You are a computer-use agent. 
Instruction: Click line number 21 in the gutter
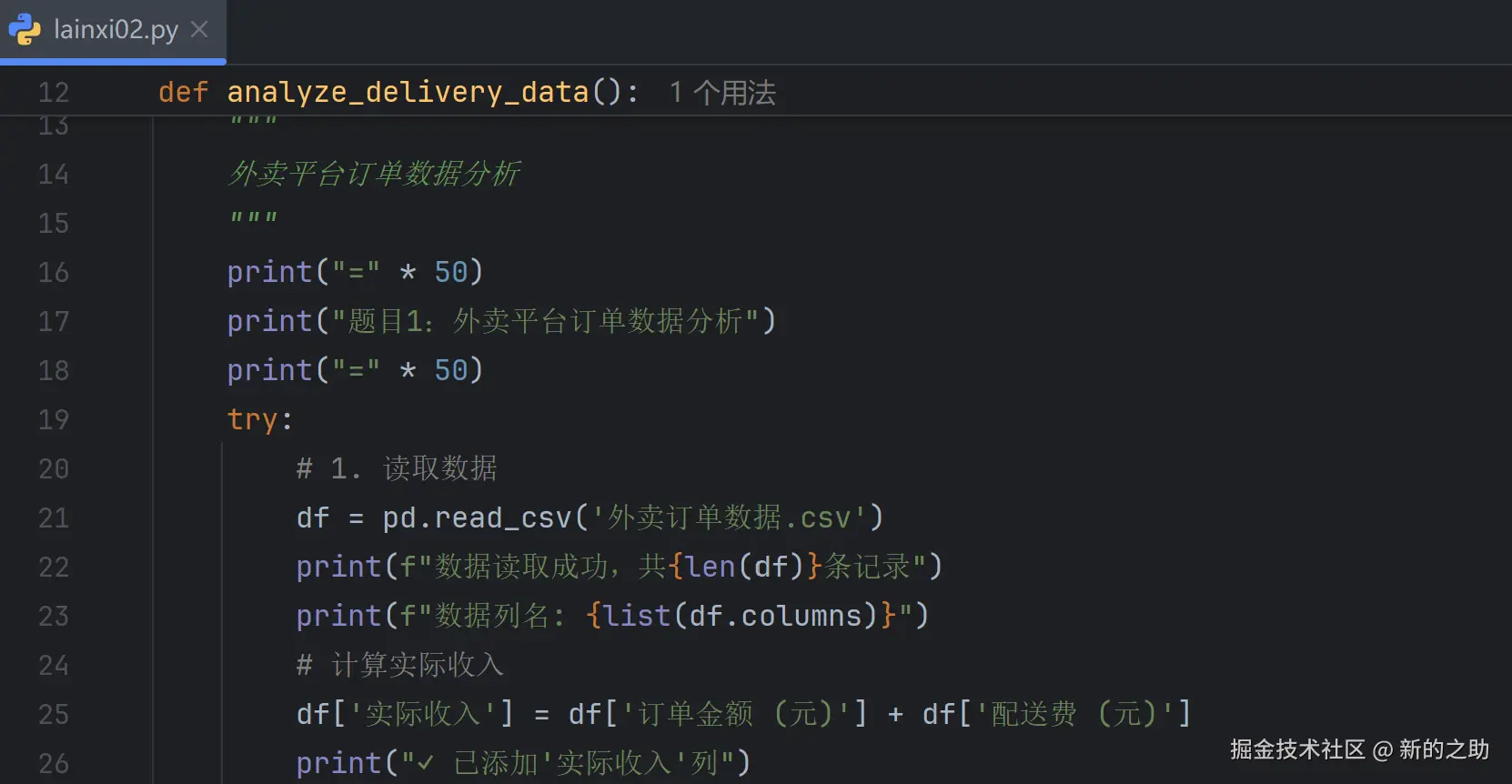54,517
